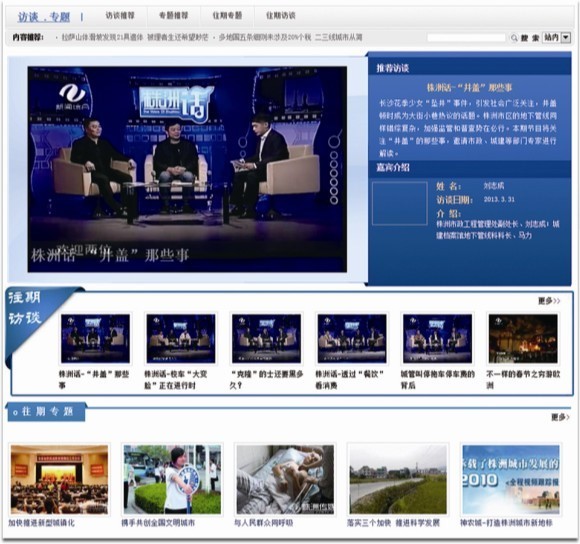Expand 更多> in the 往期专题 section

coord(560,417)
